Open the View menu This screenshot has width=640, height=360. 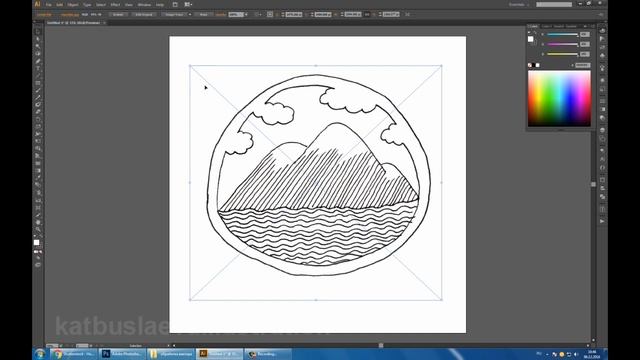coord(129,5)
